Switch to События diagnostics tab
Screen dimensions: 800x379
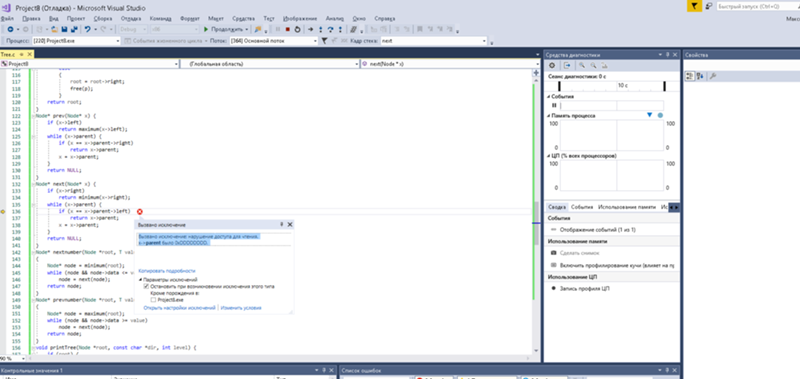(x=582, y=207)
